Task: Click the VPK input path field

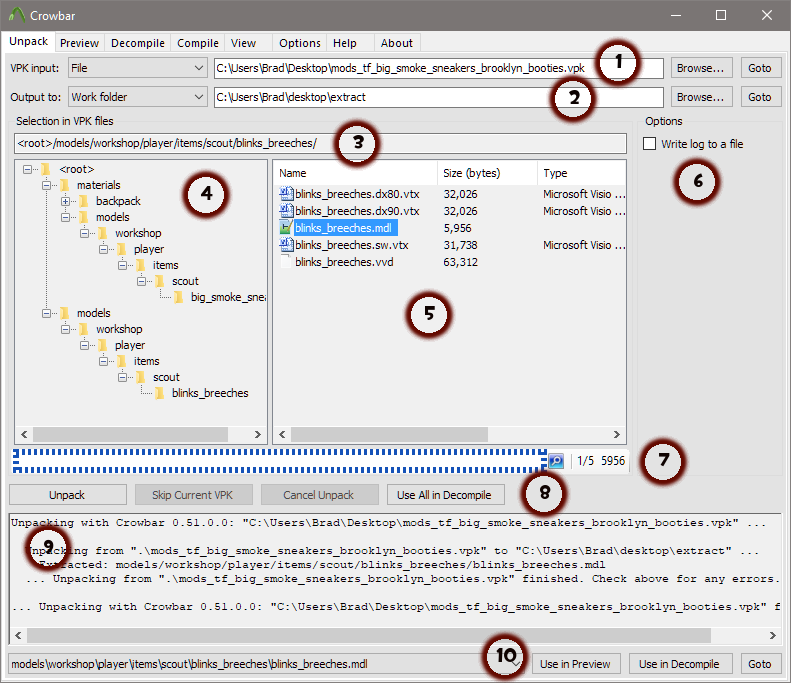Action: coord(438,68)
